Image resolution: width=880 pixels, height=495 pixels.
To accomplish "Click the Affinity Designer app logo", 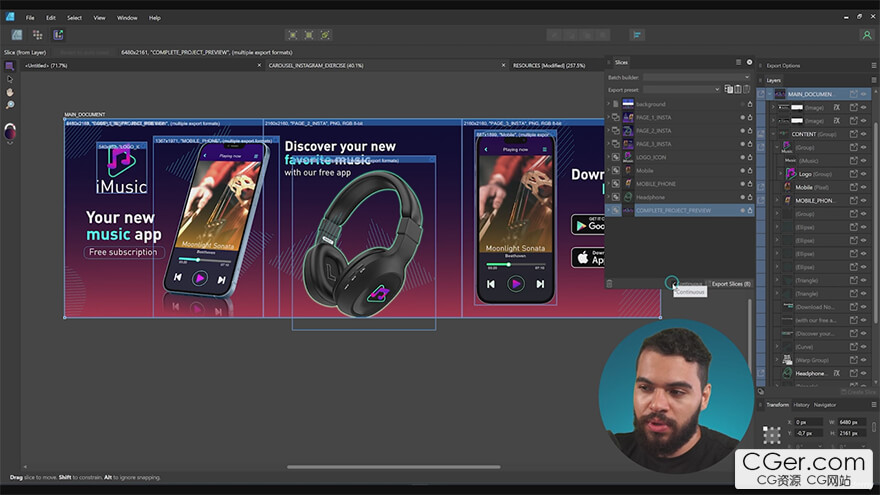I will [10, 17].
